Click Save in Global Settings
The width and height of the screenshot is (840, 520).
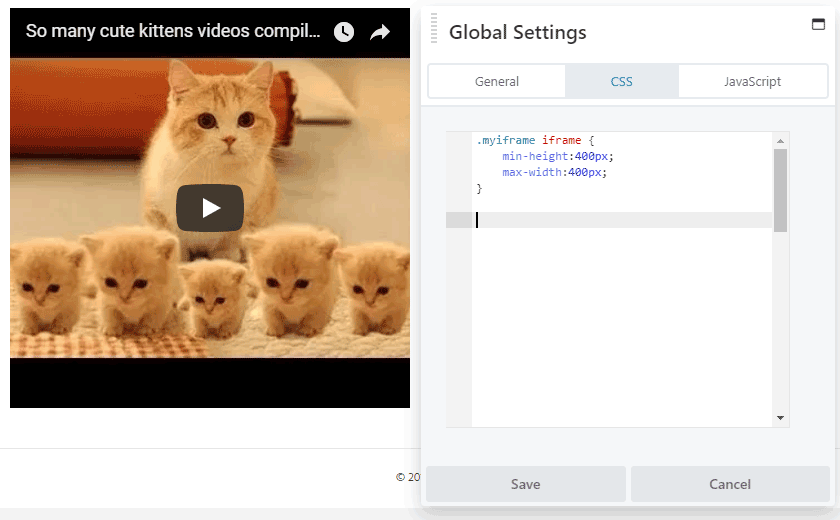[526, 484]
